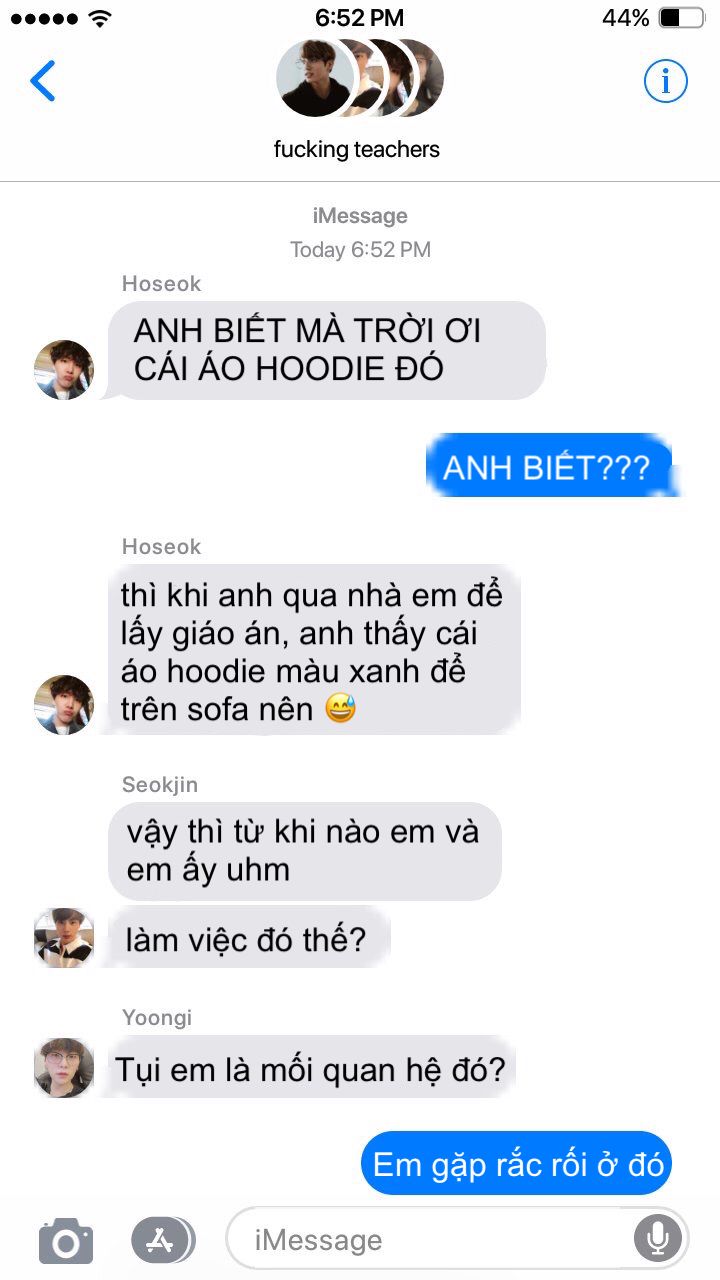This screenshot has width=720, height=1280.
Task: Open the camera icon
Action: pos(66,1241)
